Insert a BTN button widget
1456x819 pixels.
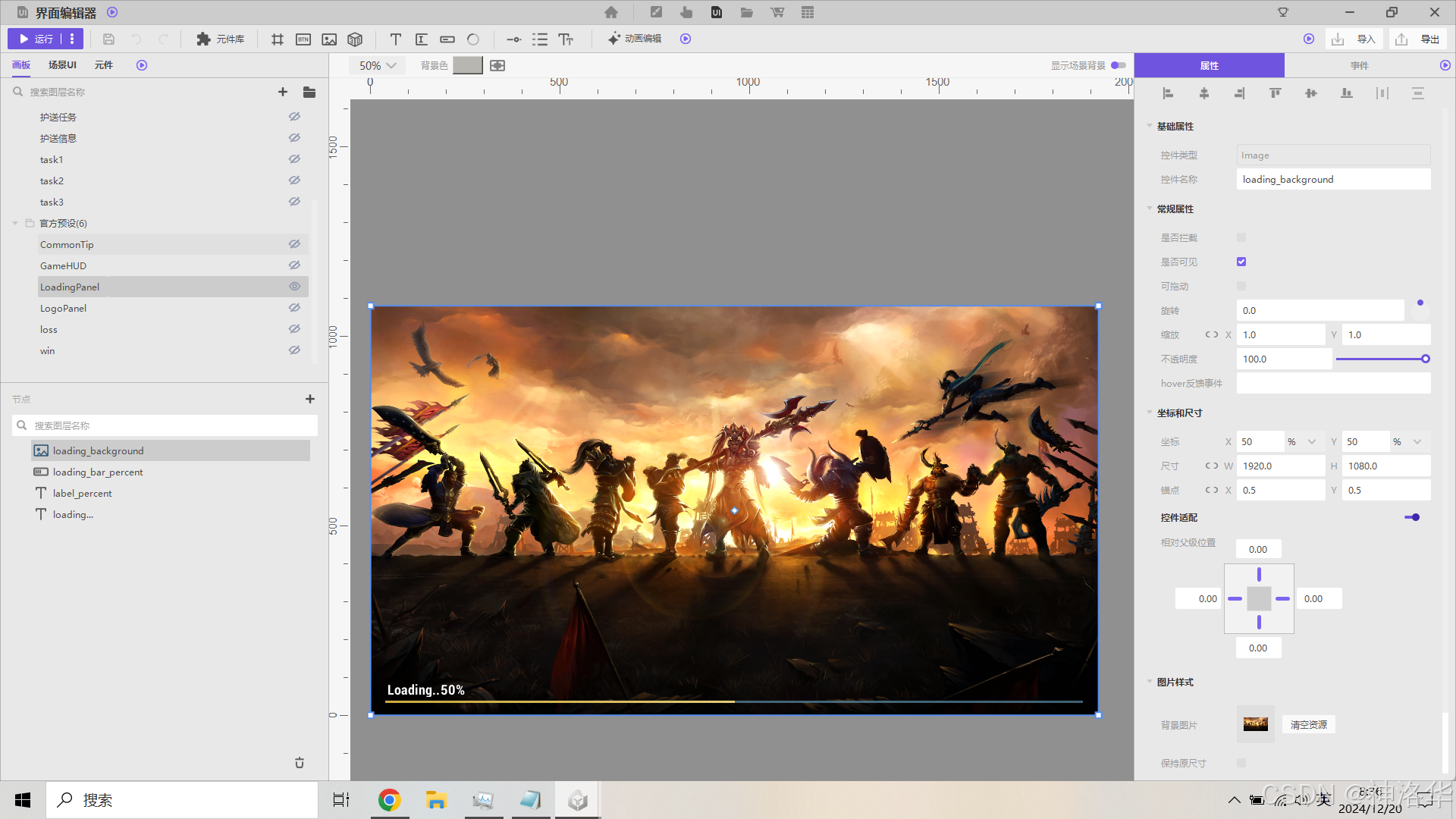303,39
